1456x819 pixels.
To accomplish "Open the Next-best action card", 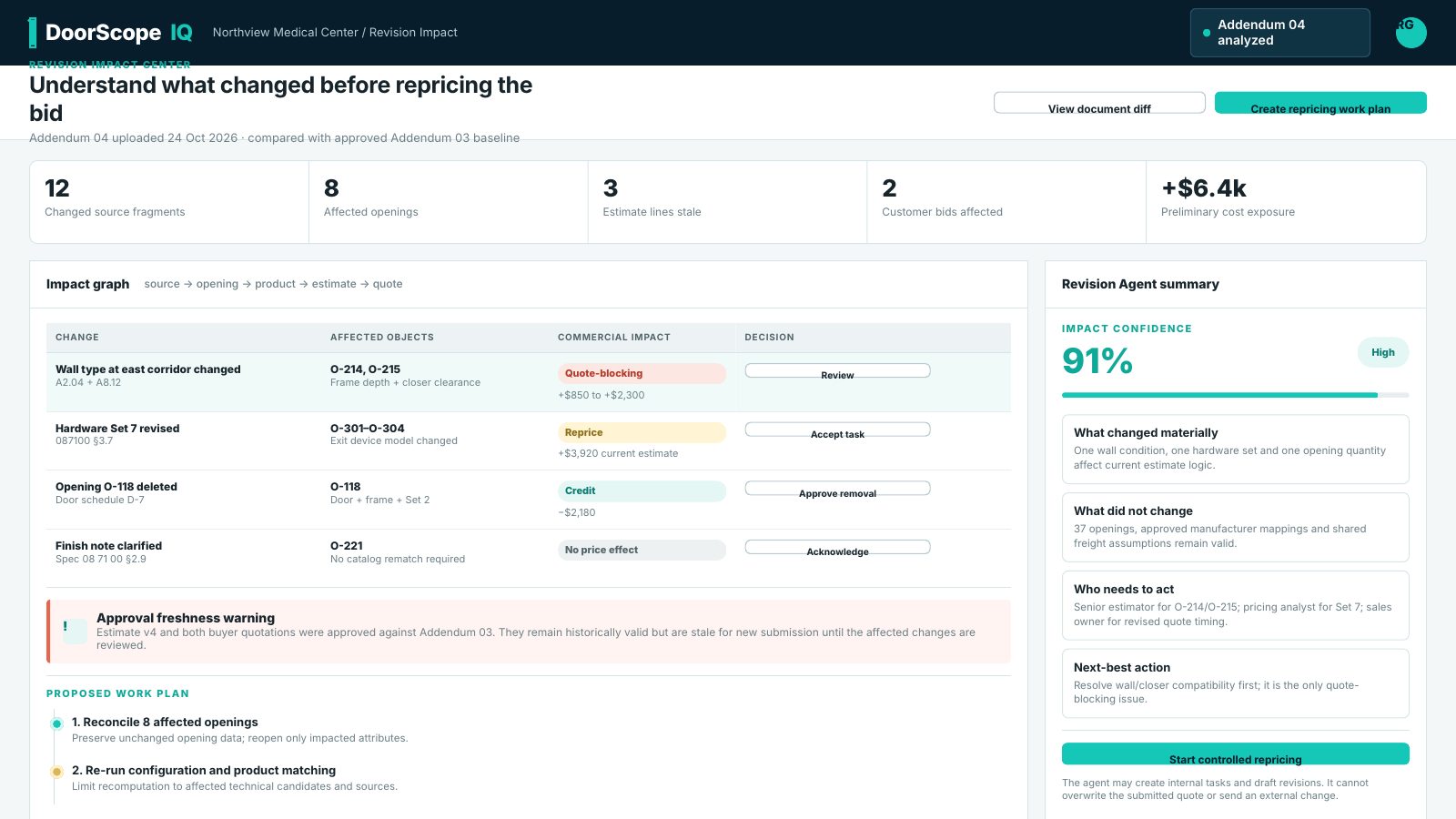I will pos(1235,683).
